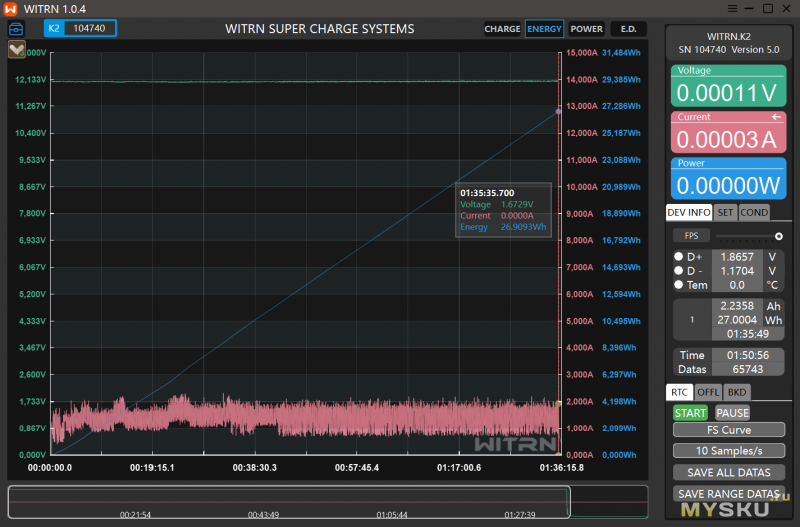Viewport: 800px width, 527px height.
Task: Select the K2 104740 device tag
Action: click(x=80, y=29)
